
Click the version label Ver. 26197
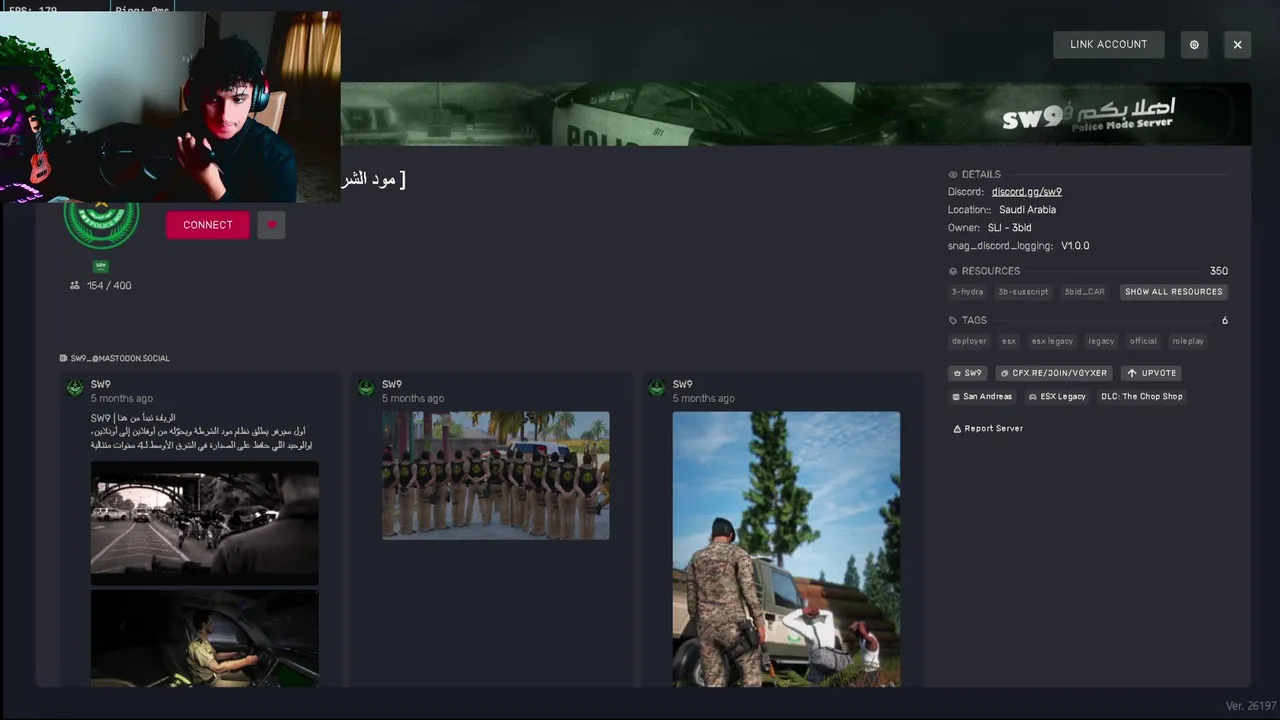tap(1251, 706)
